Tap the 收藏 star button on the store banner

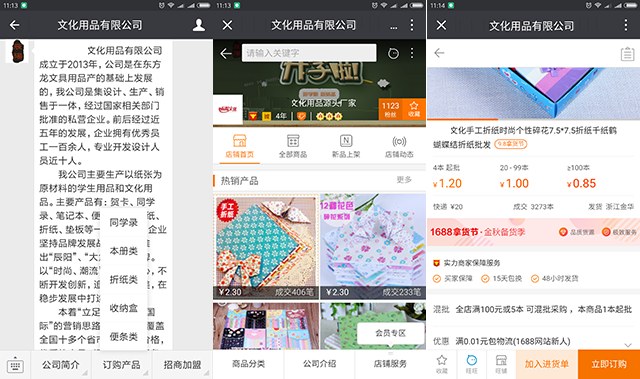[x=414, y=110]
